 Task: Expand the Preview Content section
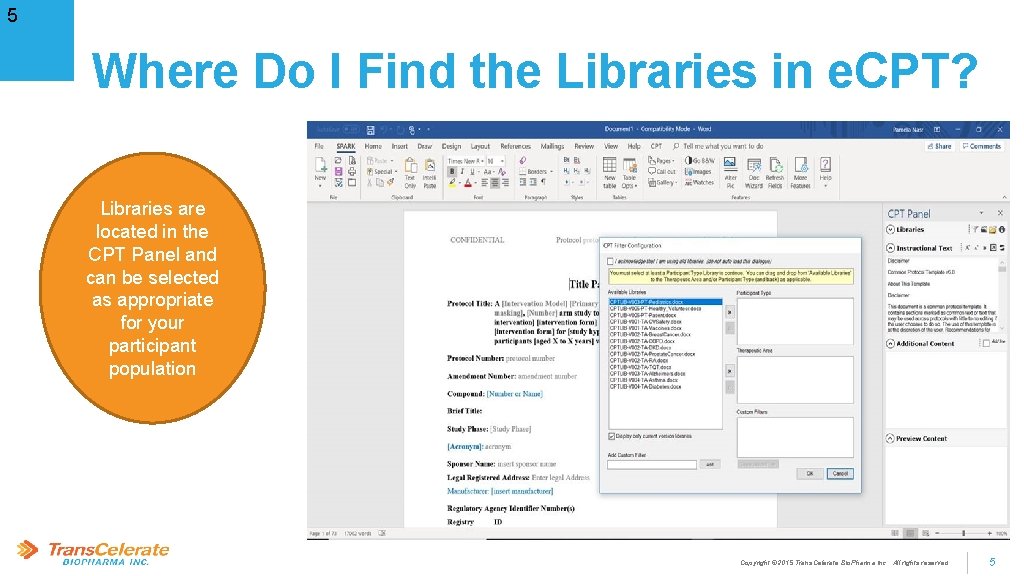889,438
